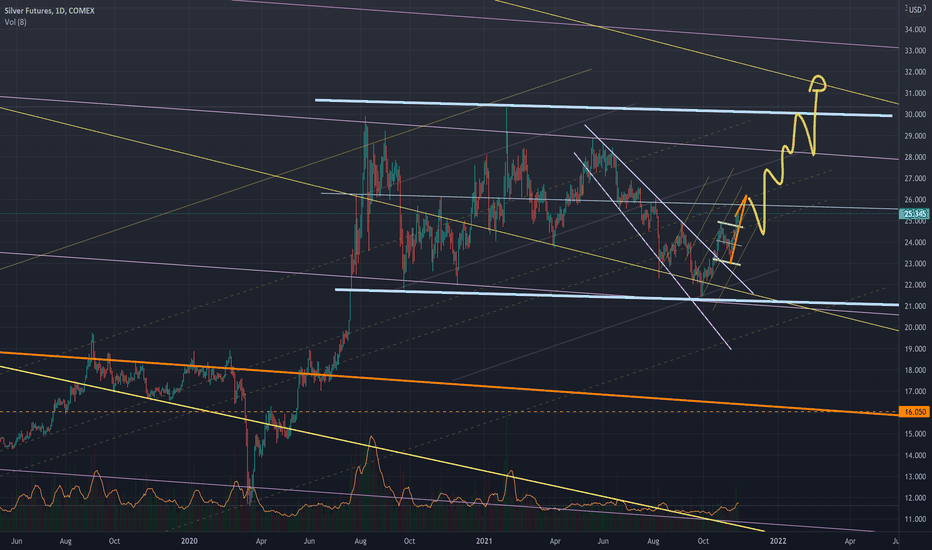The image size is (932, 550).
Task: Click the 26.000 price axis label
Action: pyautogui.click(x=915, y=200)
